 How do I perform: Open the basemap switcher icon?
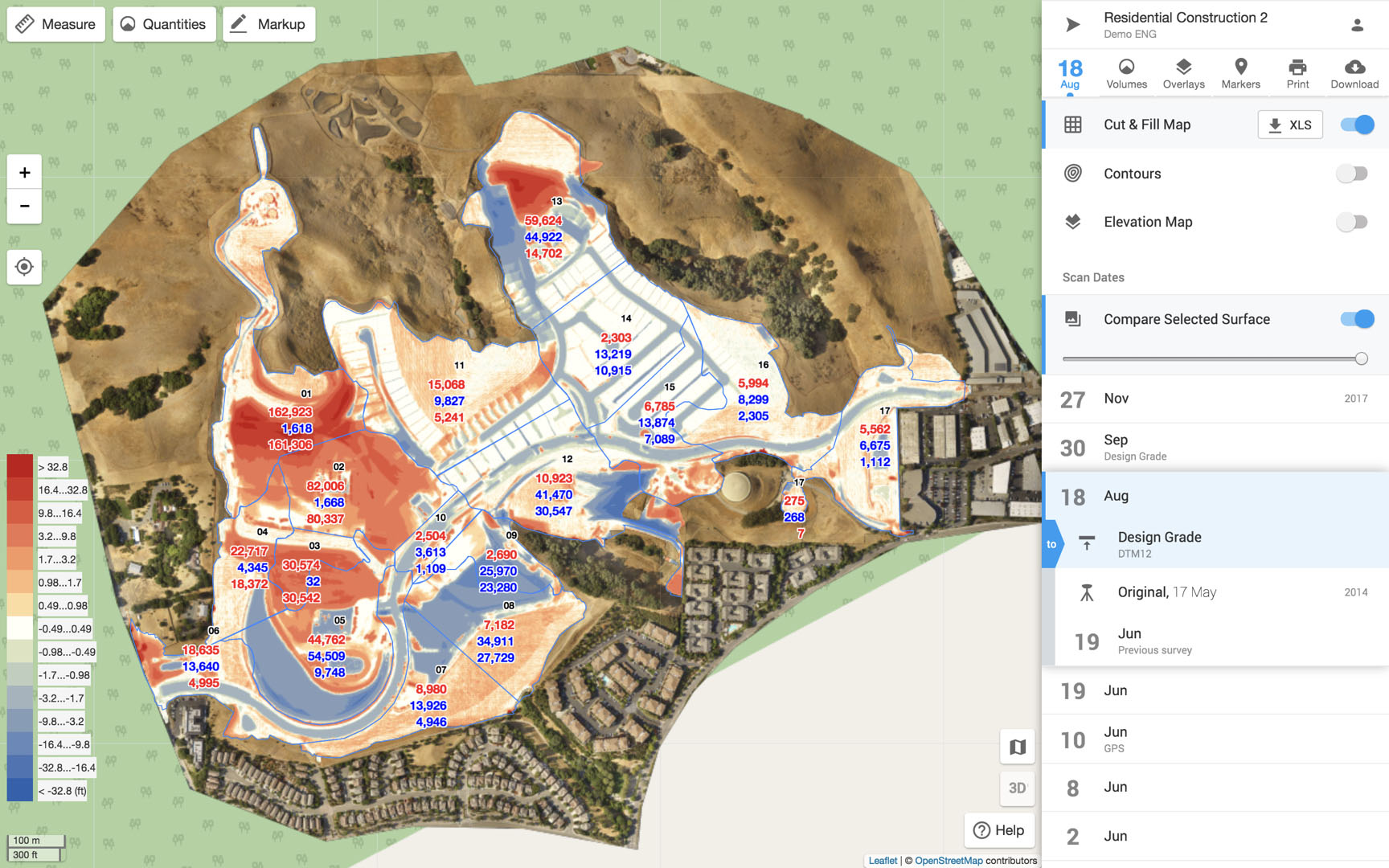tap(1017, 747)
